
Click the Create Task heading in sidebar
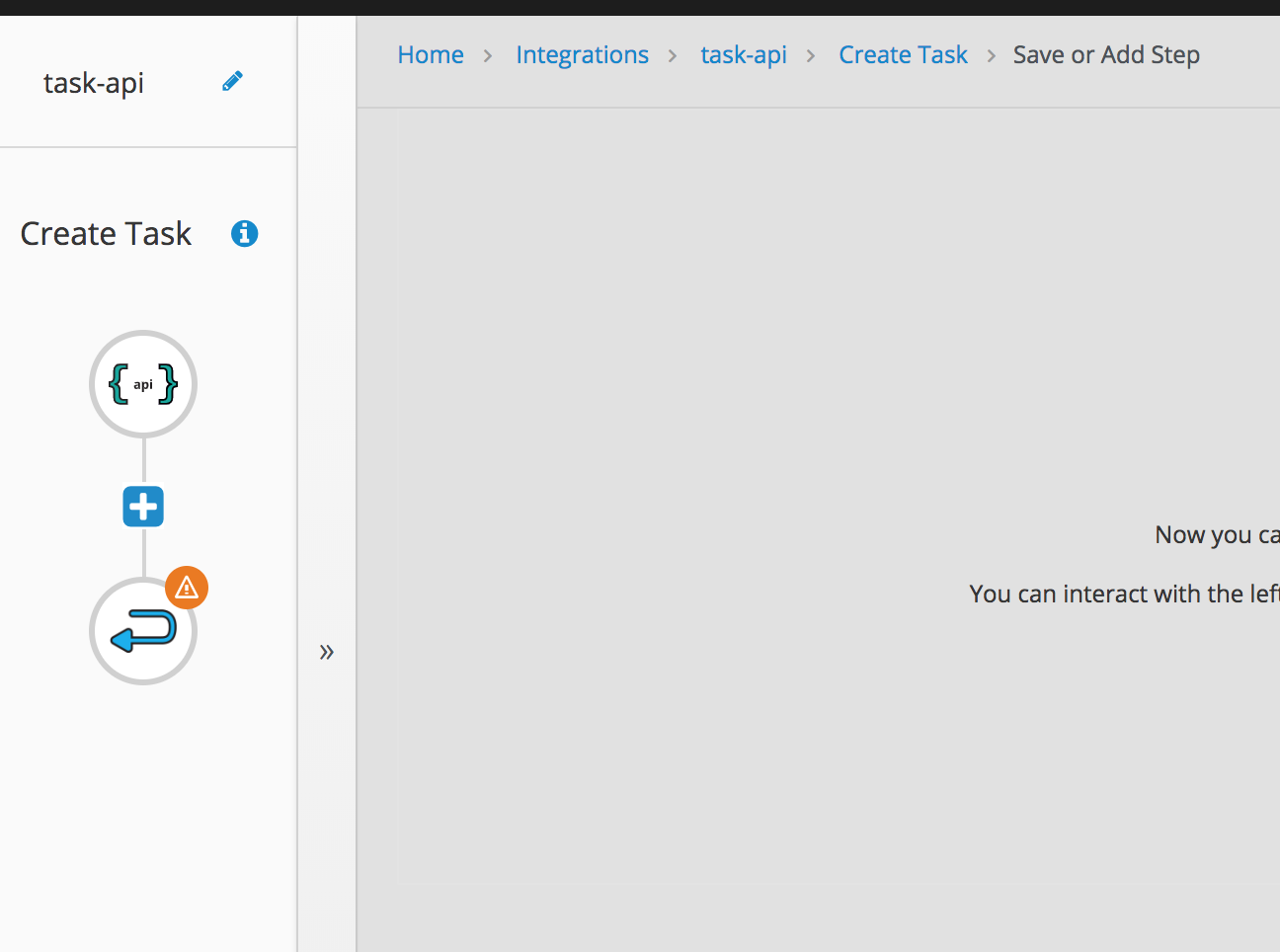coord(106,233)
